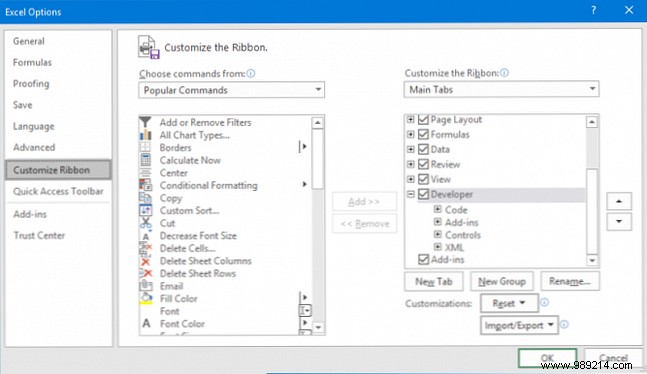Click the info icon beside Customize the Ribbon label
647x374 pixels.
click(x=504, y=73)
